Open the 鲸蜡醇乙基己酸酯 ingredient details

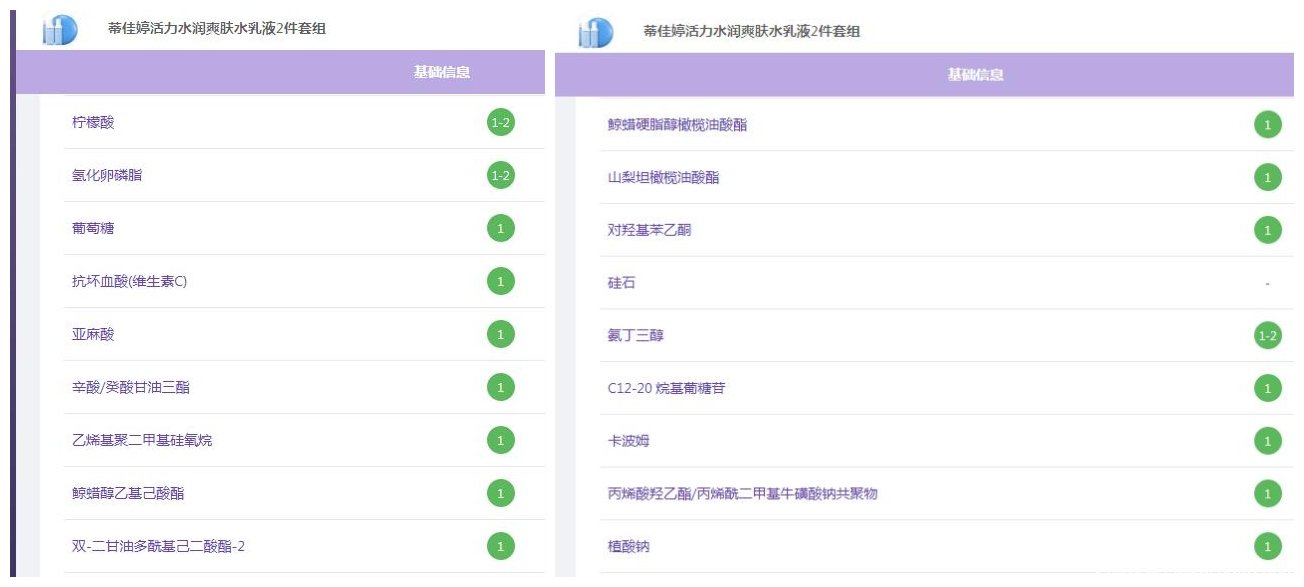pos(128,493)
